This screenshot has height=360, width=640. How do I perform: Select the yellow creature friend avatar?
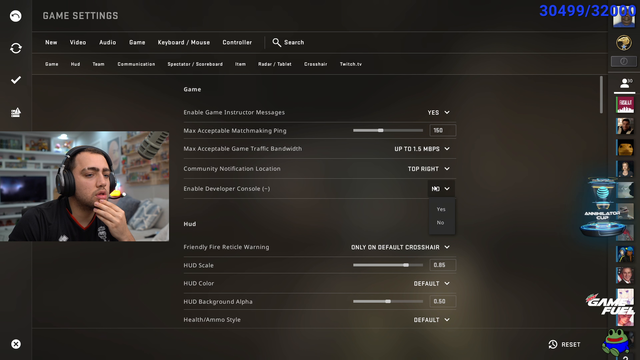(625, 147)
